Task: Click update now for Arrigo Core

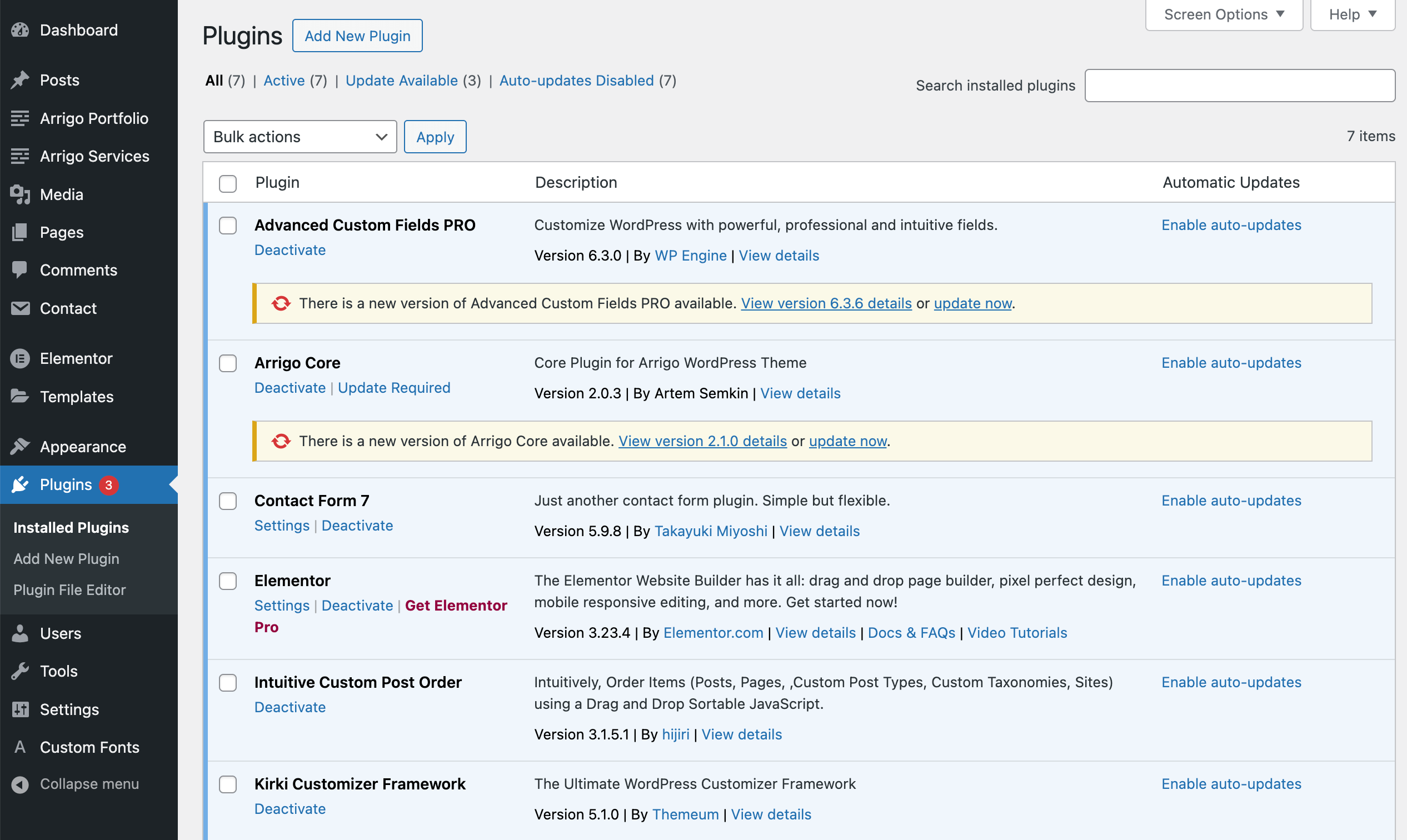Action: tap(847, 441)
